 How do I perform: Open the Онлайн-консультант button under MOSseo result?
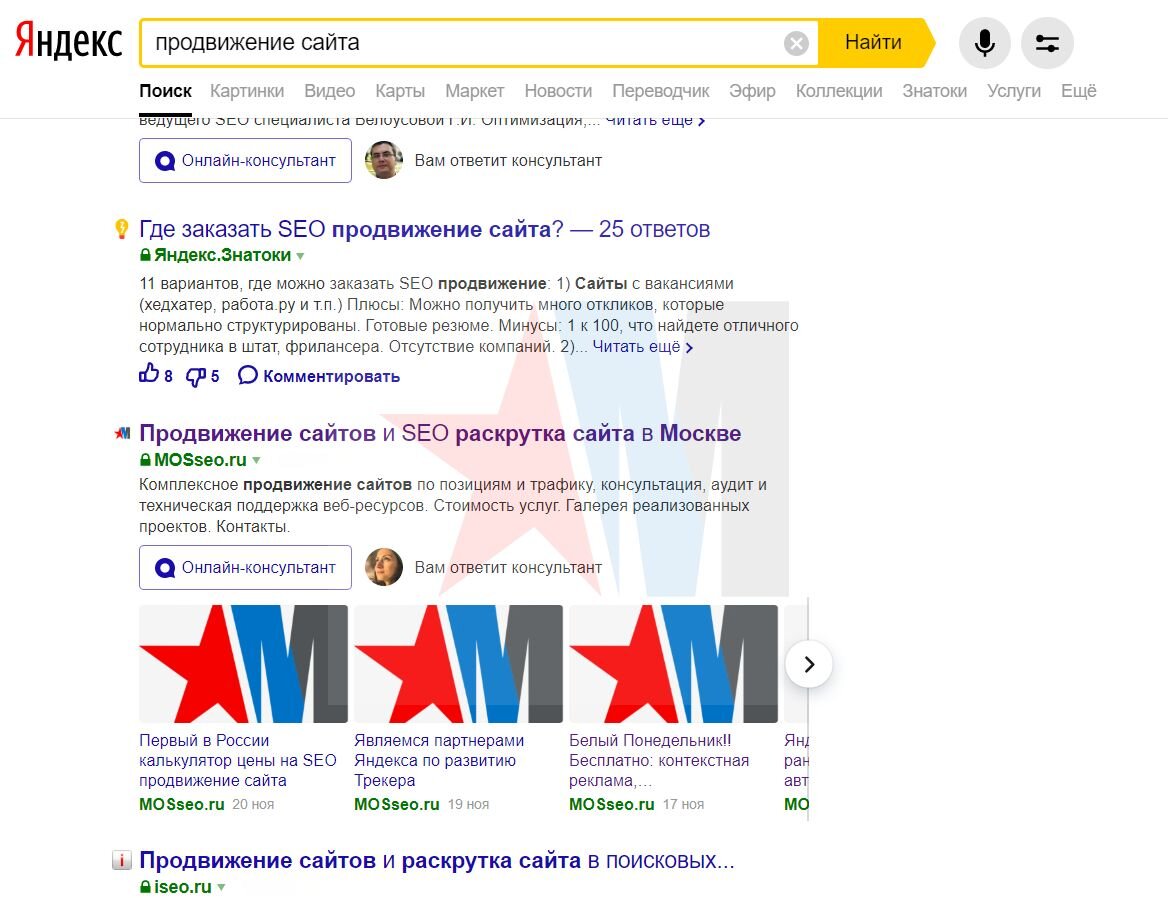coord(245,567)
